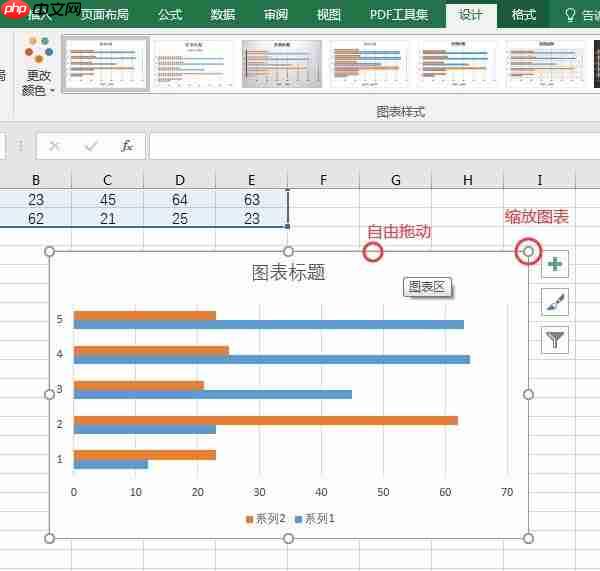Click the lightbulb tell-me icon

pyautogui.click(x=570, y=15)
